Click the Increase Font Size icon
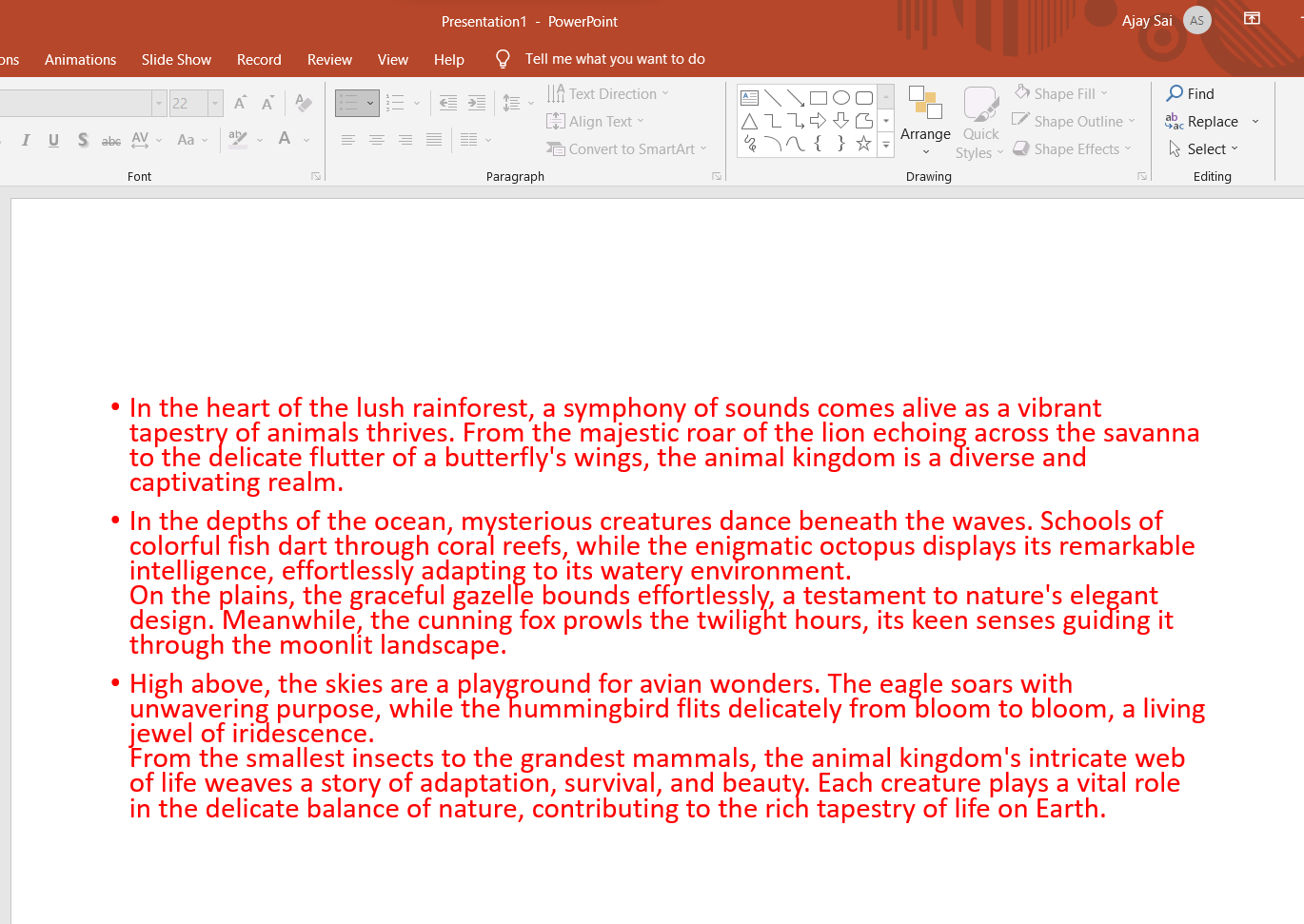 click(241, 103)
